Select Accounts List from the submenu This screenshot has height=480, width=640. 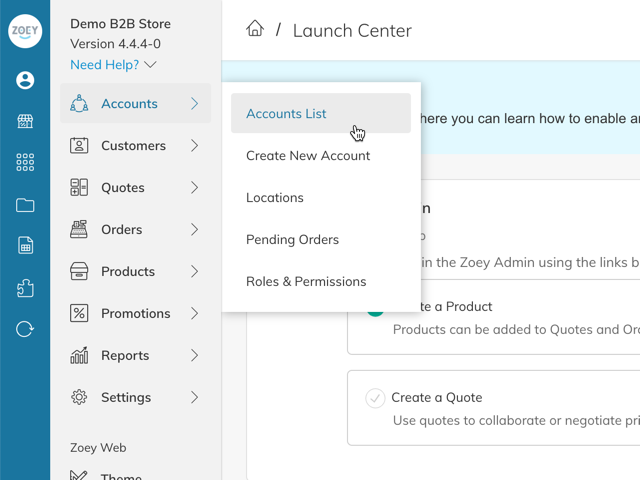pos(286,114)
